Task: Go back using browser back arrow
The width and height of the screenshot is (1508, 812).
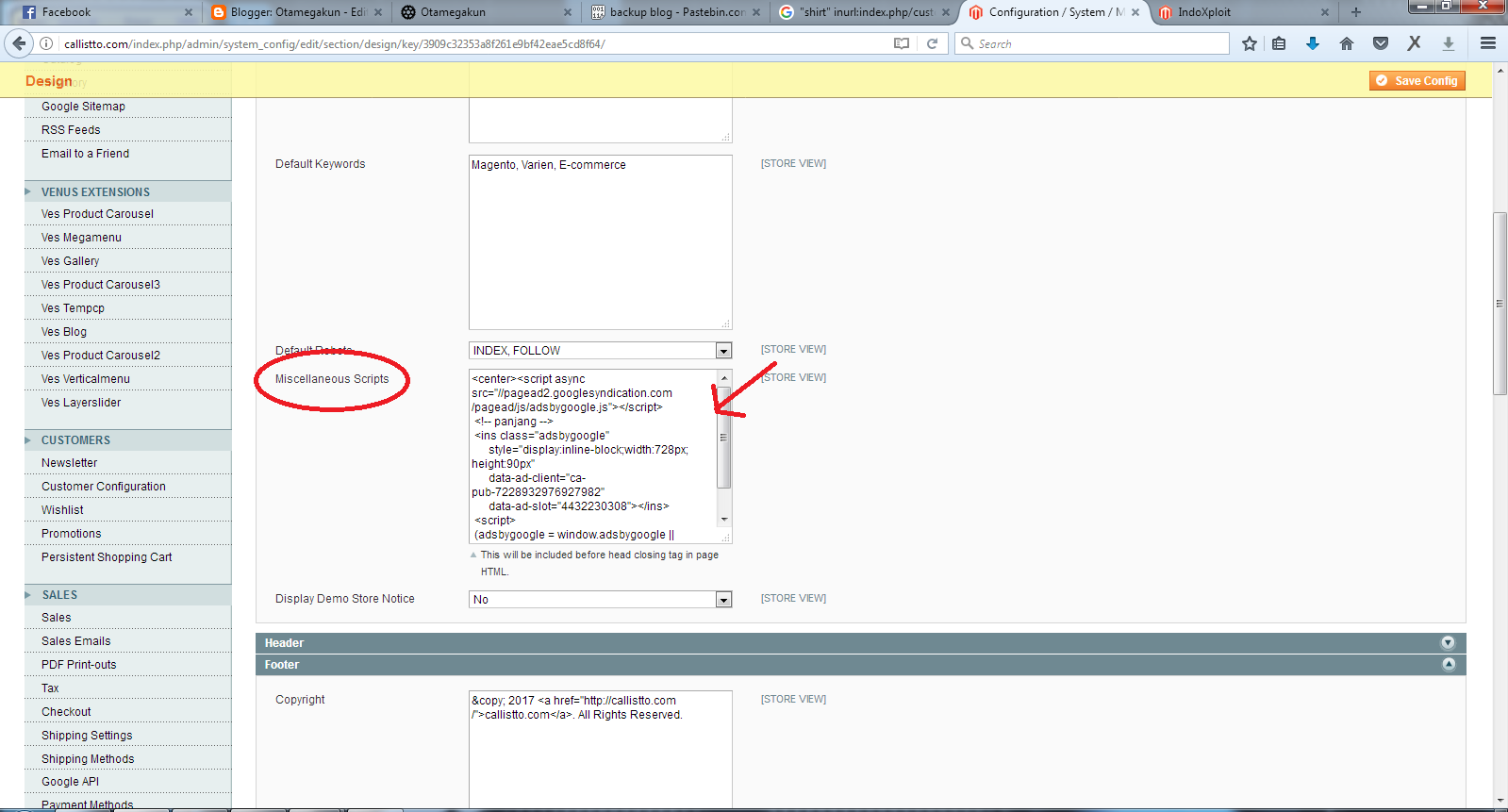Action: click(x=19, y=43)
